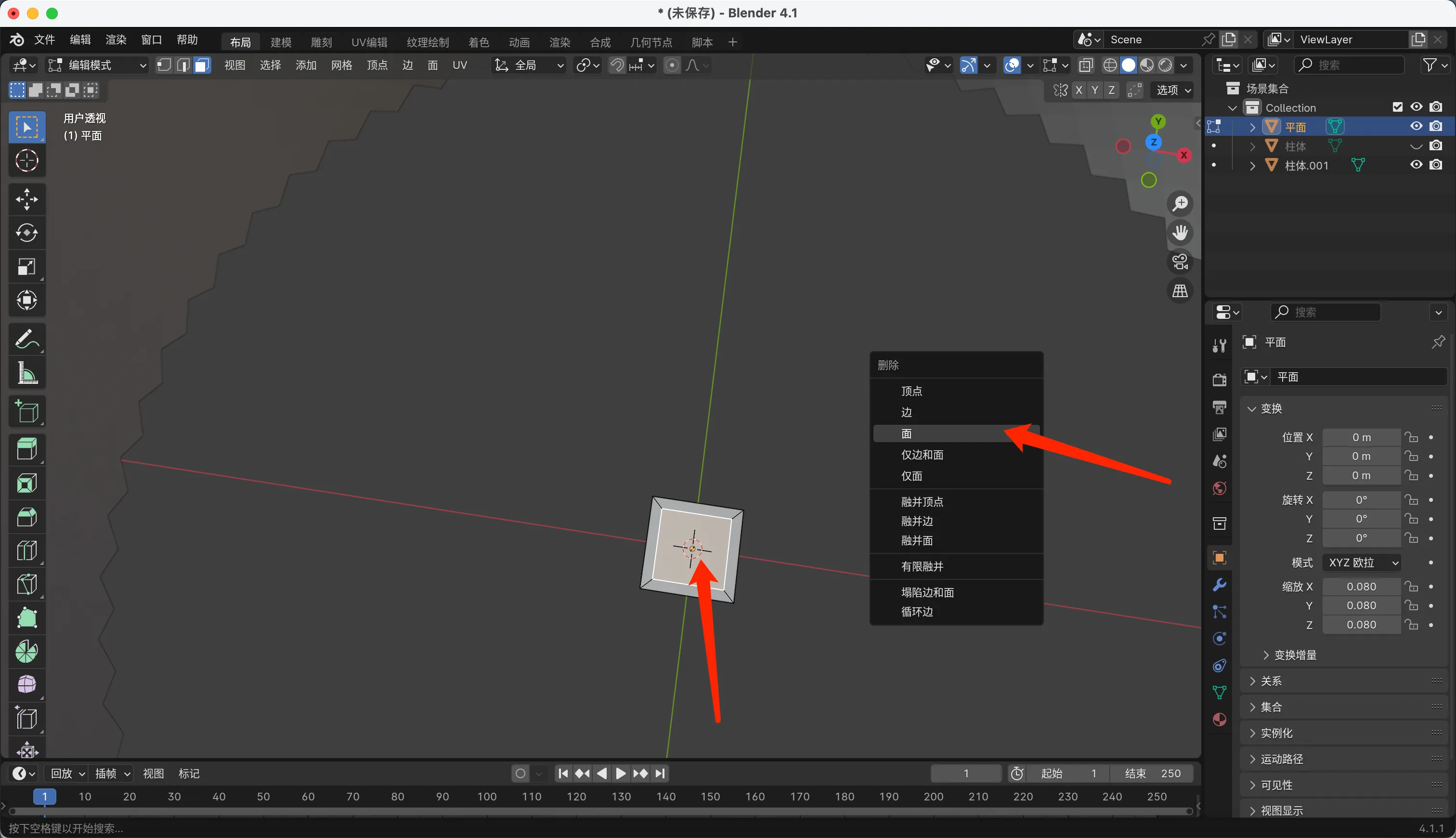Uncheck the Collection exclude checkbox
Viewport: 1456px width, 838px height.
pyautogui.click(x=1397, y=107)
